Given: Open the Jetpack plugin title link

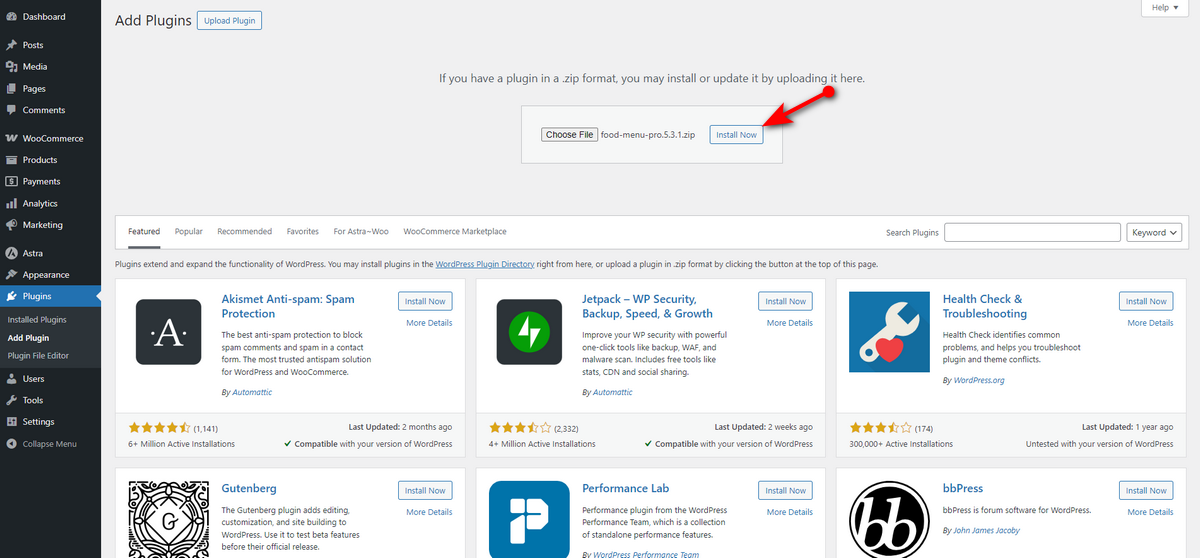Looking at the screenshot, I should click(647, 306).
